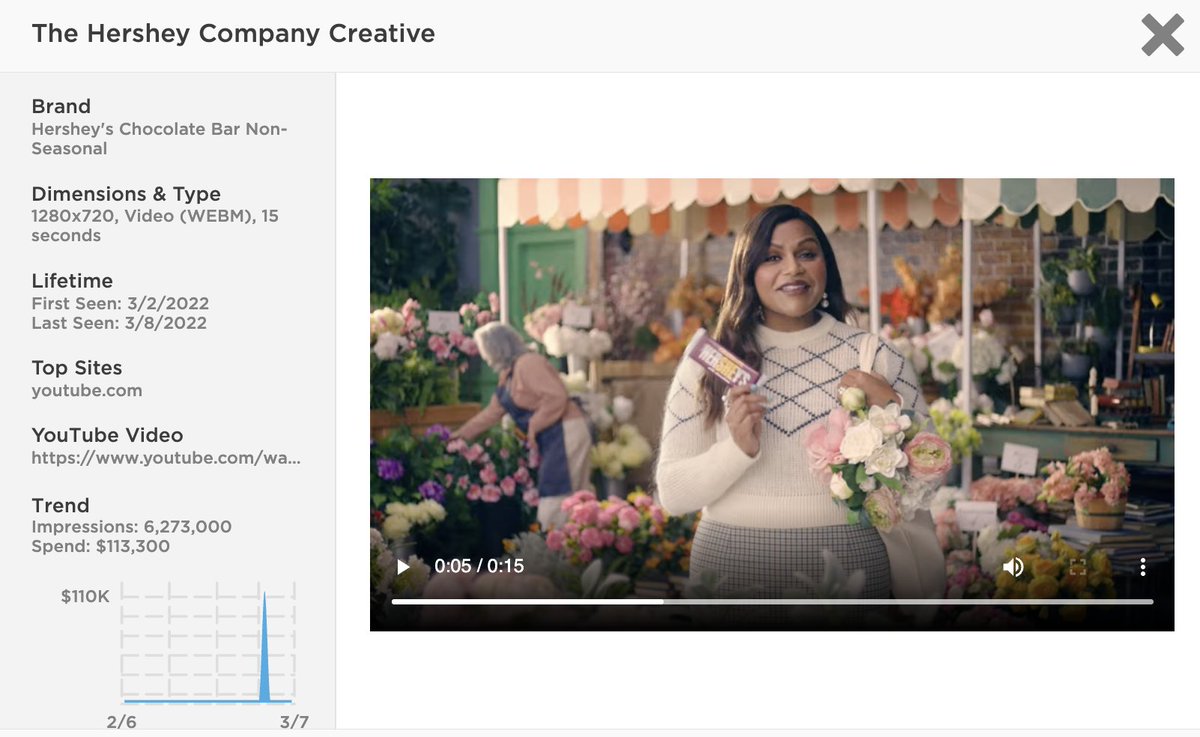Click the Dimensions & Type heading
The width and height of the screenshot is (1200, 737).
point(126,194)
